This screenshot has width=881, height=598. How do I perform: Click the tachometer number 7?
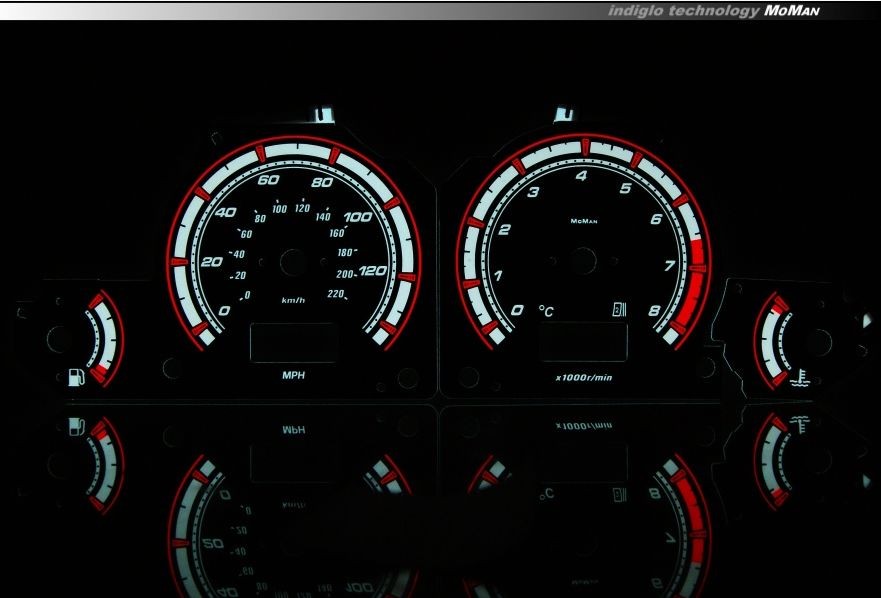click(670, 265)
